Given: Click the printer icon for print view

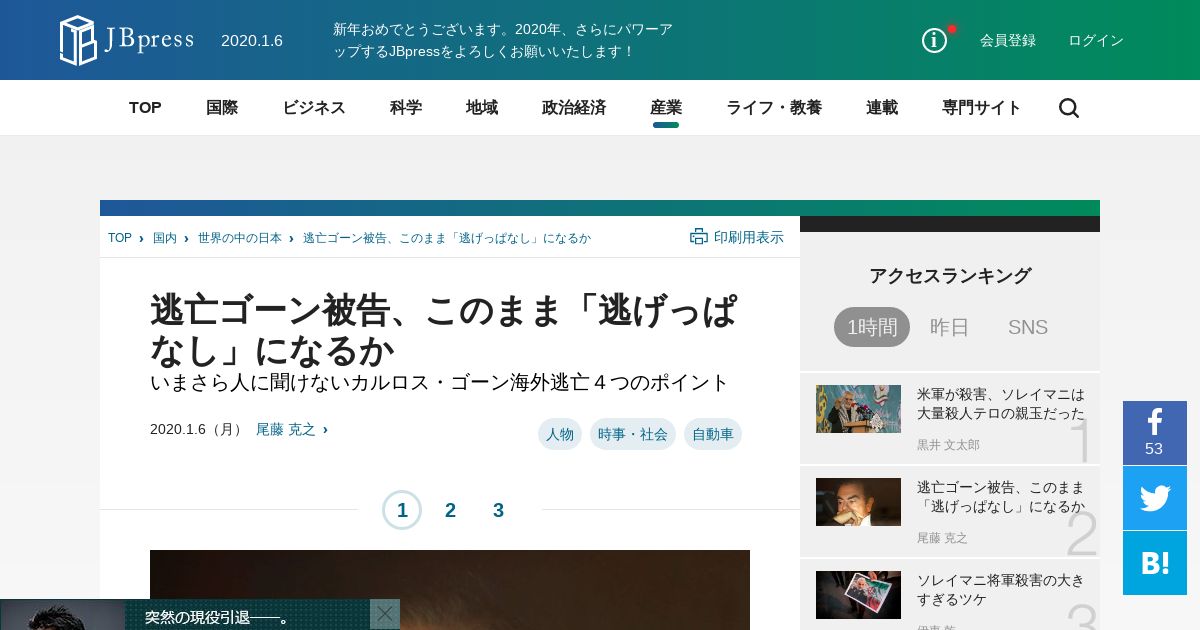Looking at the screenshot, I should coord(699,236).
